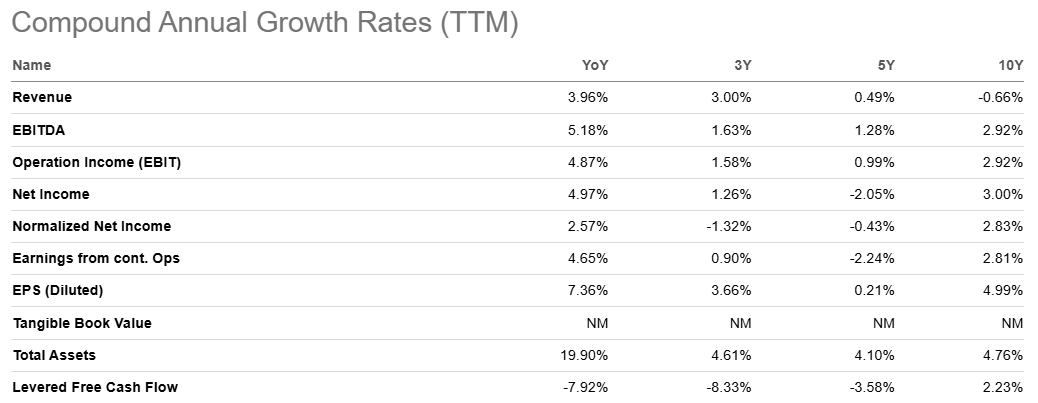Select the 5Y column header
This screenshot has width=1038, height=403.
(885, 65)
